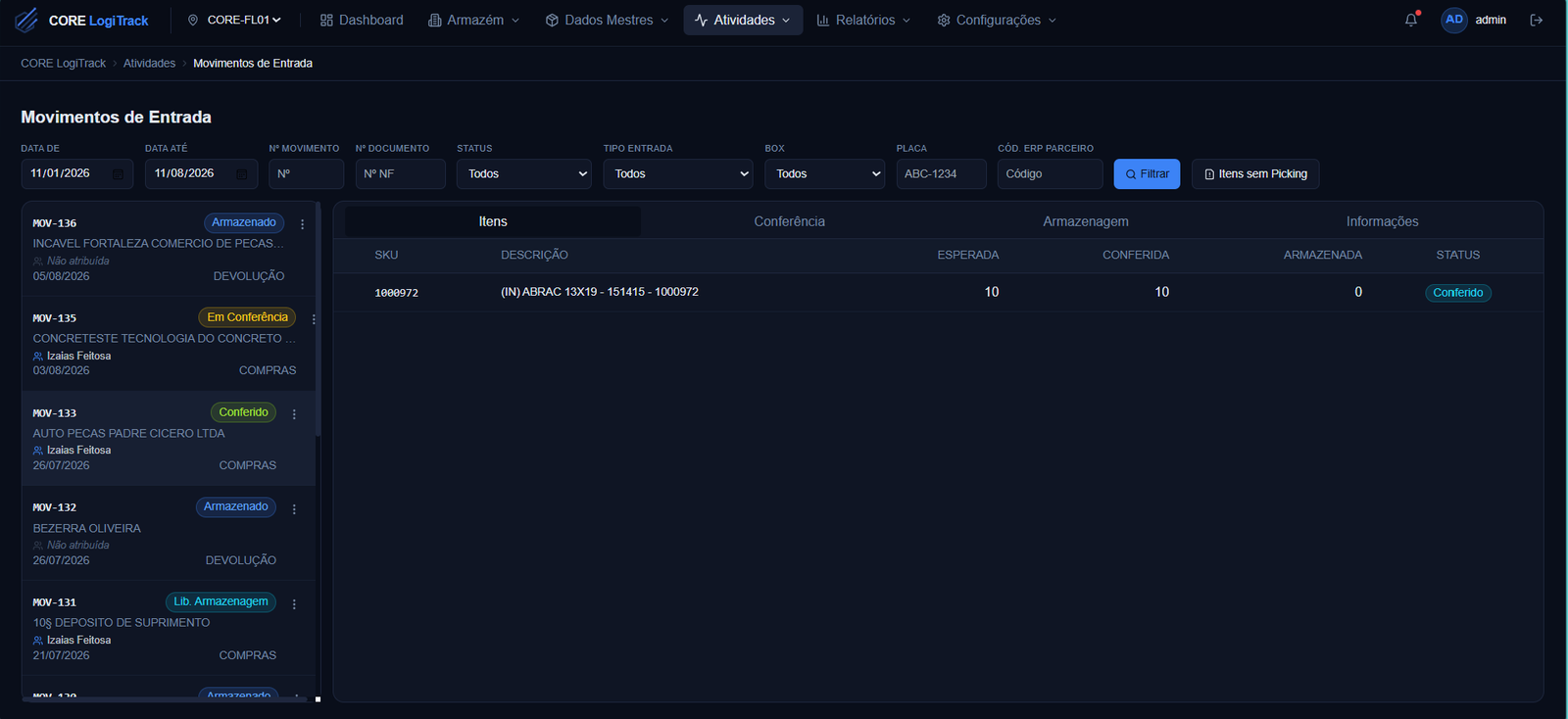Viewport: 1568px width, 719px height.
Task: Select movement MOV-136
Action: [169, 249]
